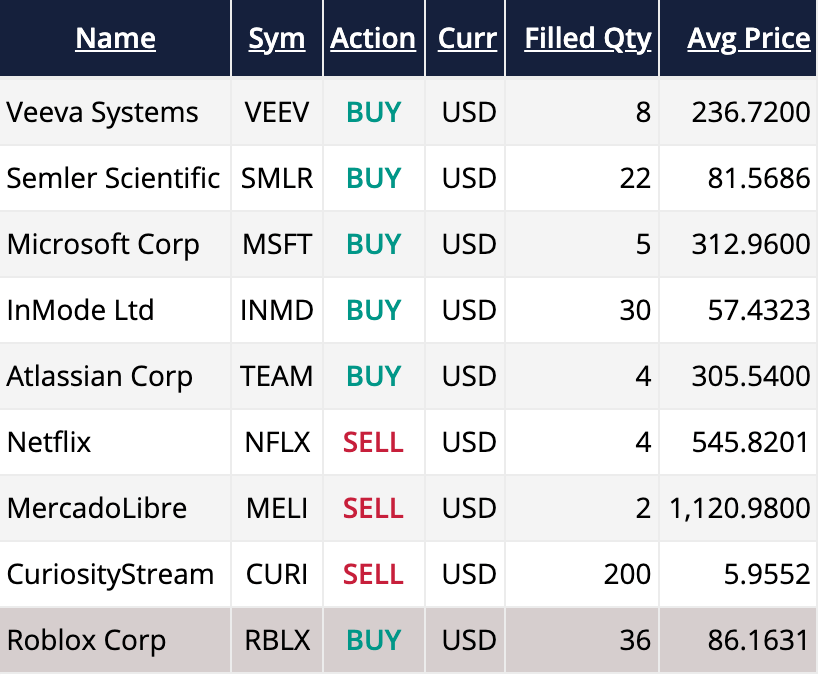
Task: Click the SELL action for MercadoLibre
Action: [373, 508]
